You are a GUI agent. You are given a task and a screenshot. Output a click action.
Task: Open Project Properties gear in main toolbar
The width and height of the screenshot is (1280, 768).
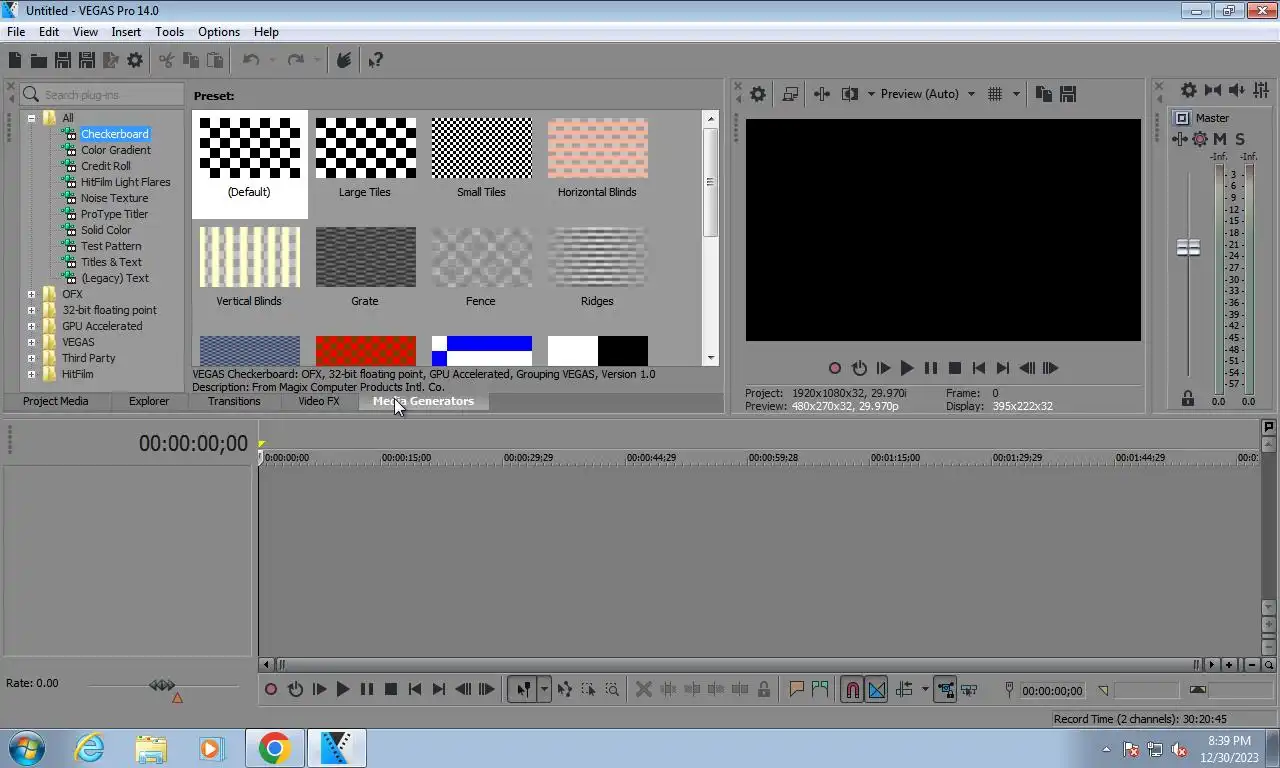tap(135, 61)
